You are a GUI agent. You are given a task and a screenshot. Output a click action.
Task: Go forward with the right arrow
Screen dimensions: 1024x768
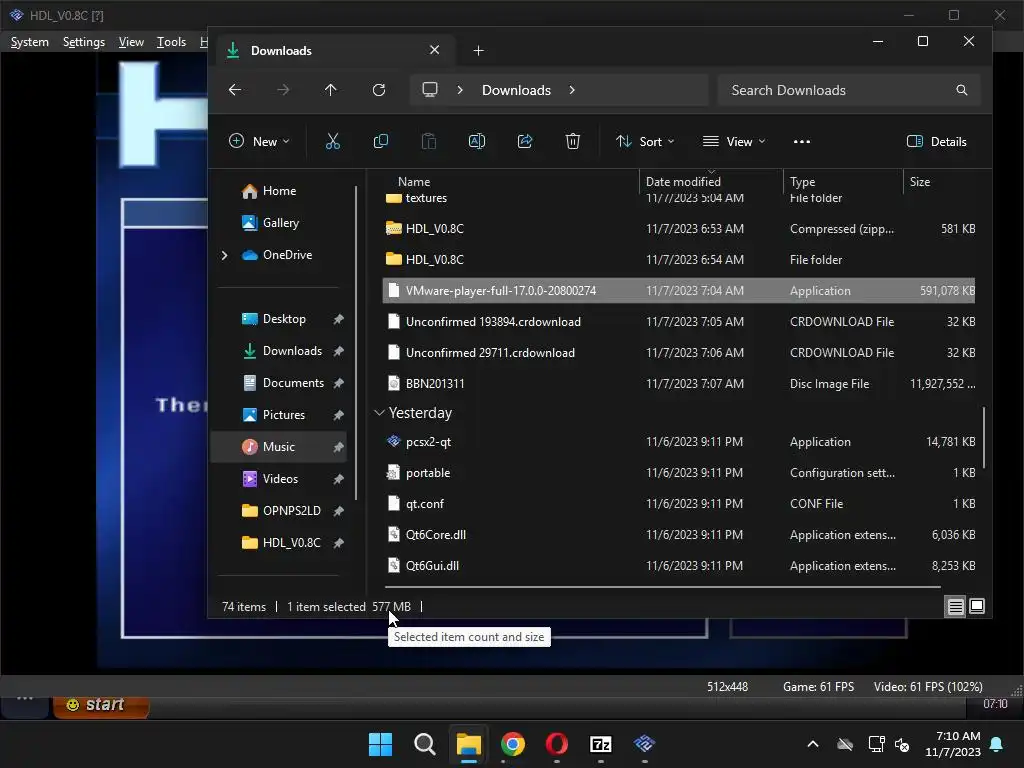point(283,90)
